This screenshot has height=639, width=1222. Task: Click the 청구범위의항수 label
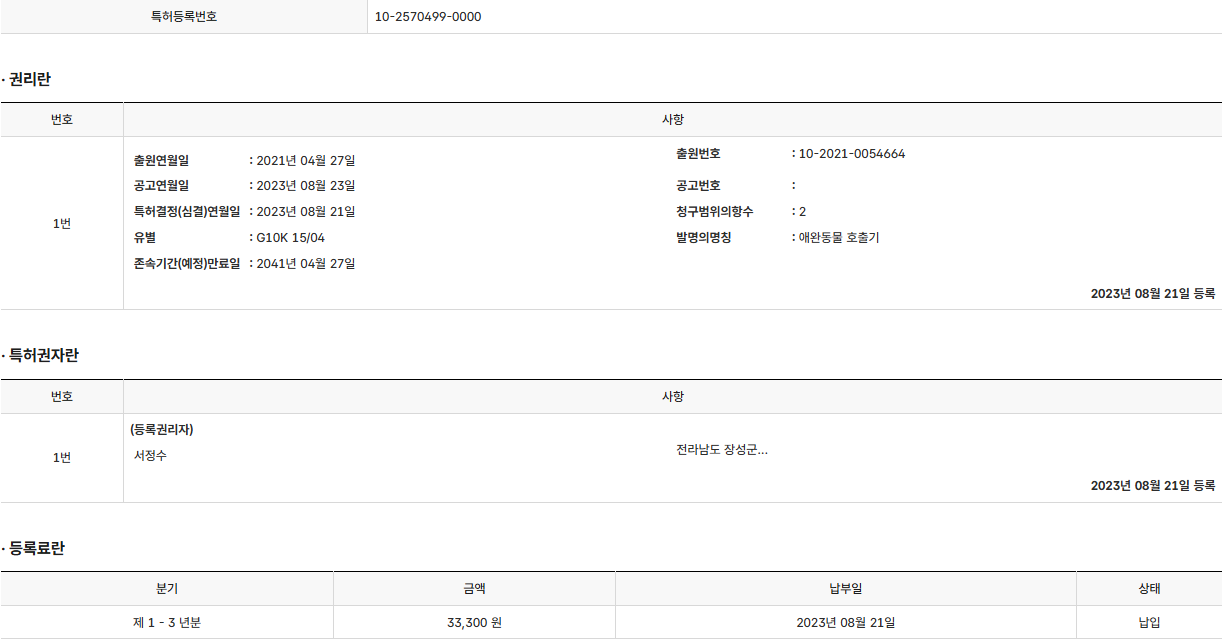pos(714,212)
